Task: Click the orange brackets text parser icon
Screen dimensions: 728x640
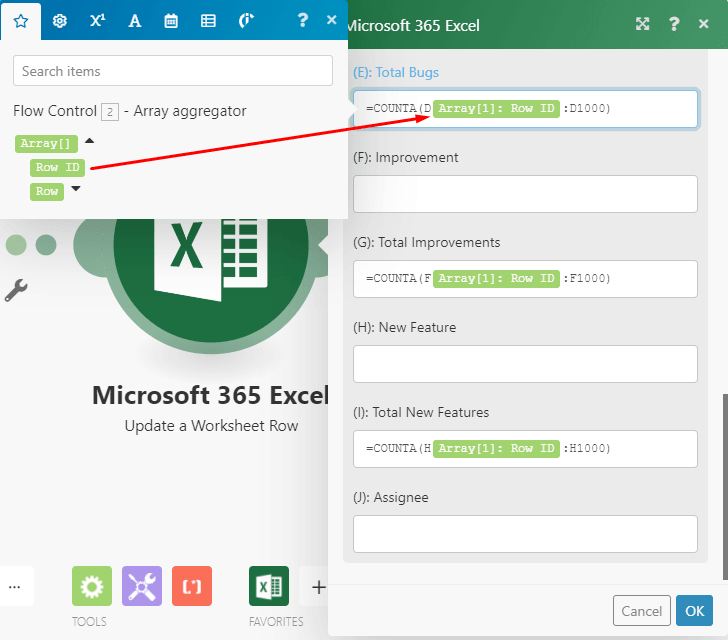Action: [192, 587]
